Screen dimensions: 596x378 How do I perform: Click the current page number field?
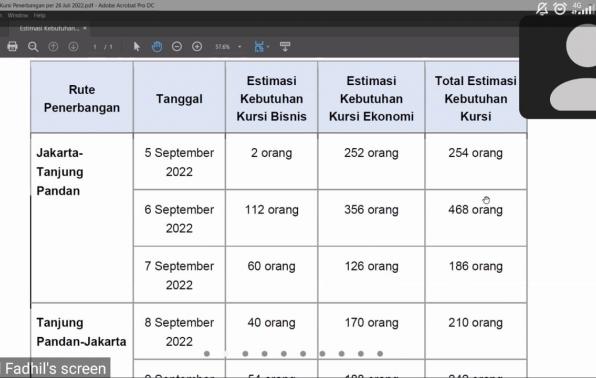coord(95,47)
